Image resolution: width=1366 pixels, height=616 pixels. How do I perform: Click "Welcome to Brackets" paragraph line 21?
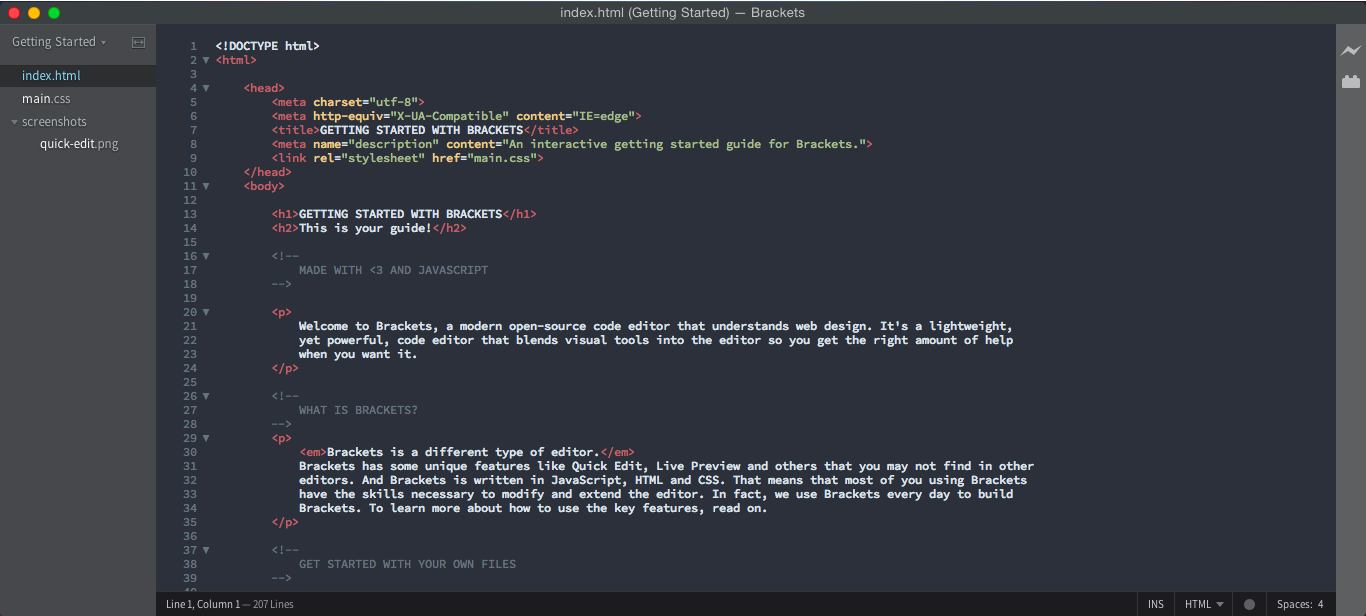[656, 326]
